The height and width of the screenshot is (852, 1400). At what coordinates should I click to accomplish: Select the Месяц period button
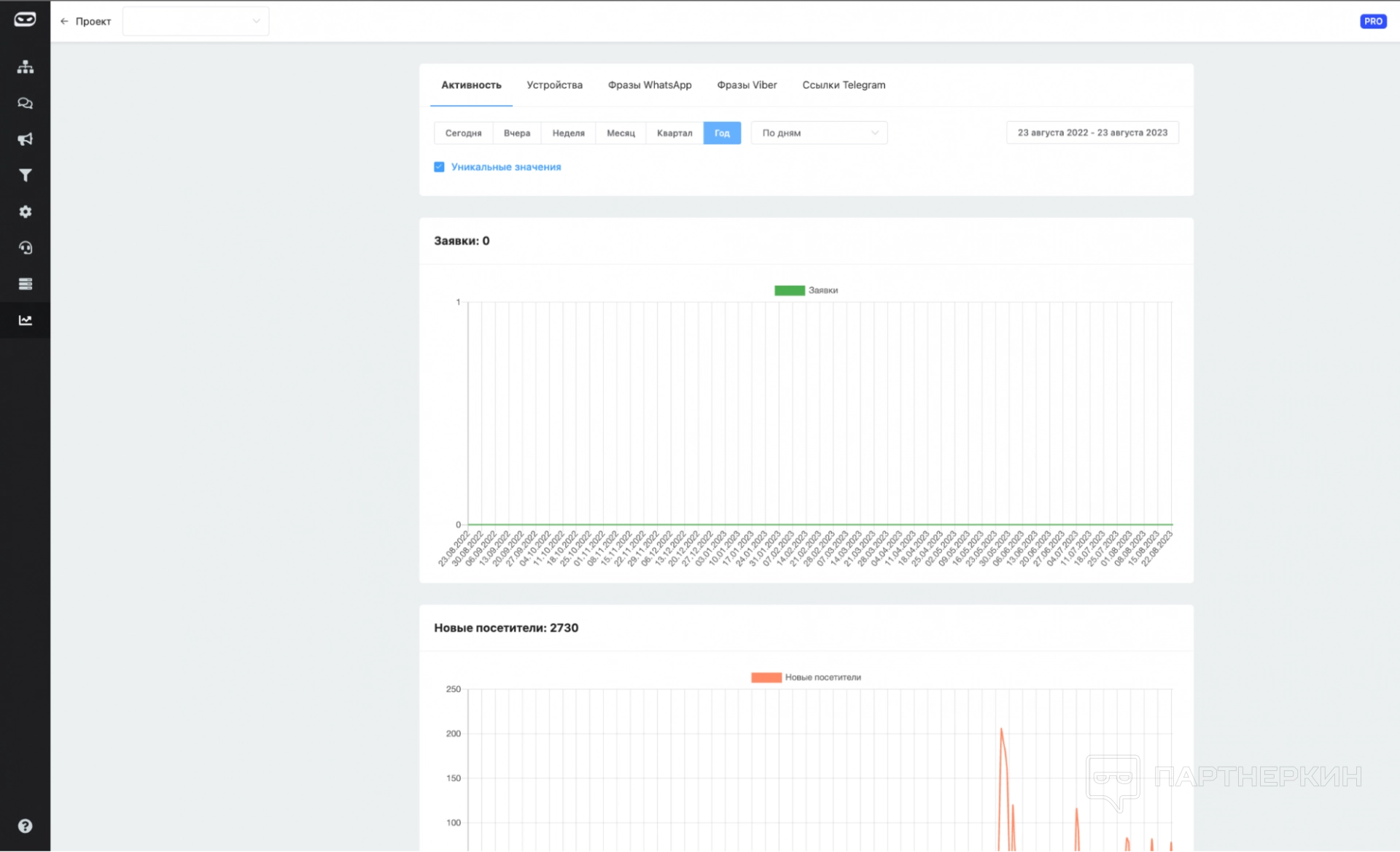tap(621, 133)
